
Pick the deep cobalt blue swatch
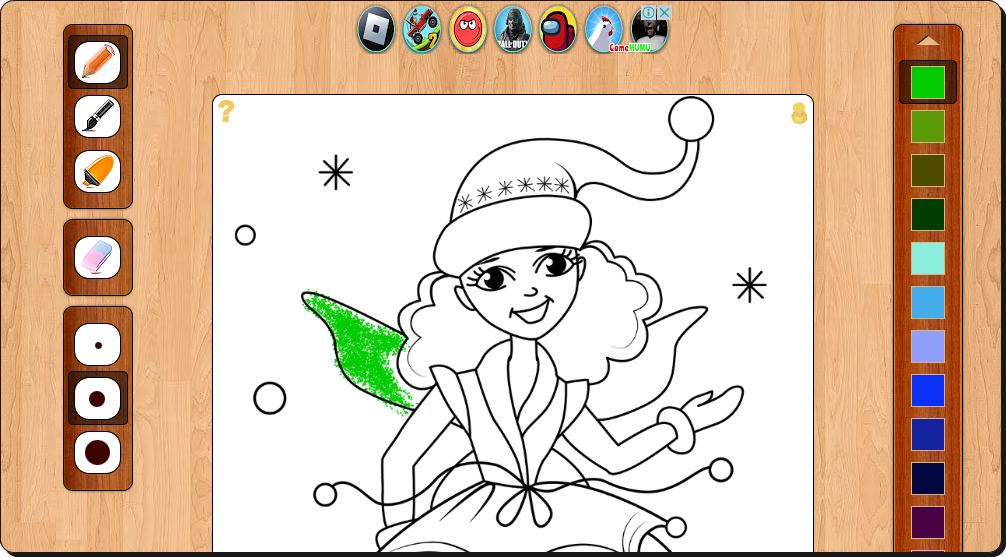point(928,434)
